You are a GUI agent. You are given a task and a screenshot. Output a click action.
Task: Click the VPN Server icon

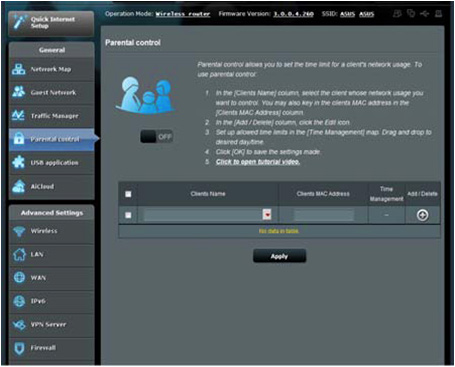[x=19, y=324]
